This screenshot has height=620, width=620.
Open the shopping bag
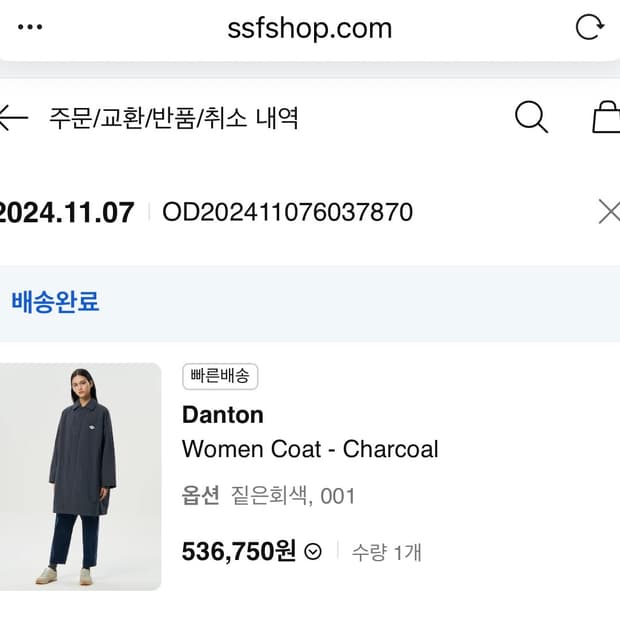point(606,118)
